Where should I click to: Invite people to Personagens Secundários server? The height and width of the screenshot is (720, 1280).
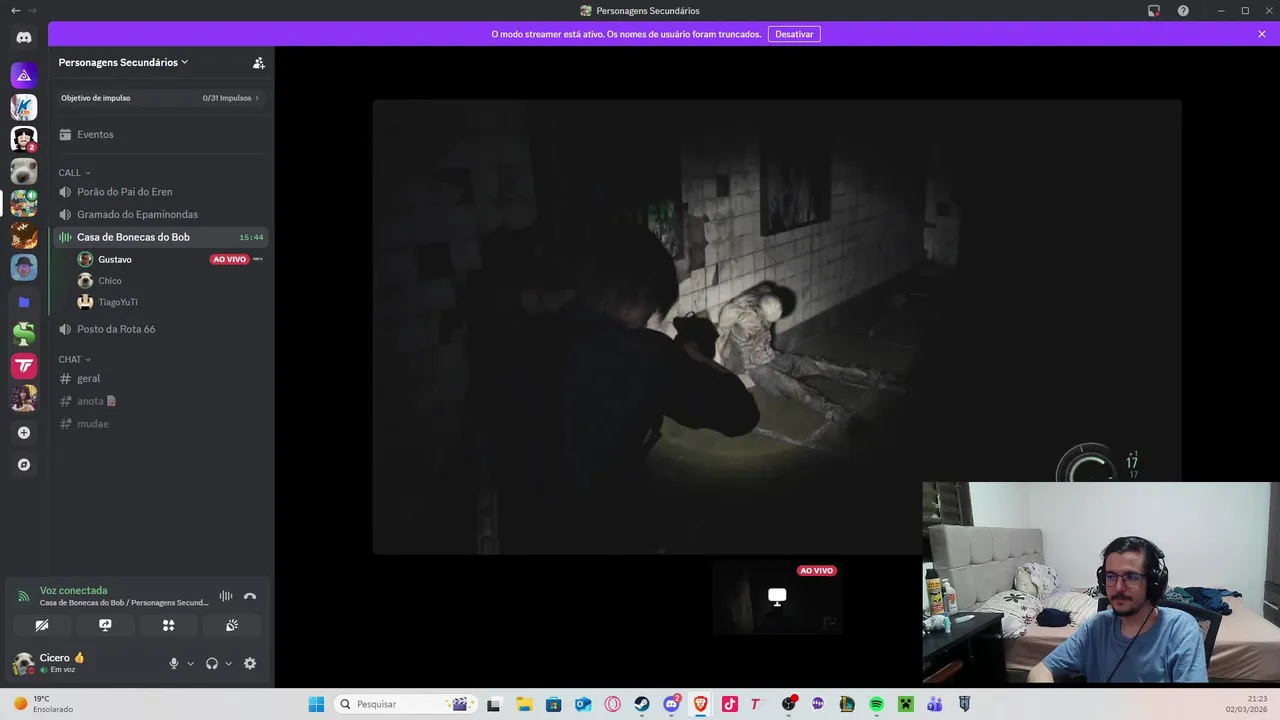258,62
